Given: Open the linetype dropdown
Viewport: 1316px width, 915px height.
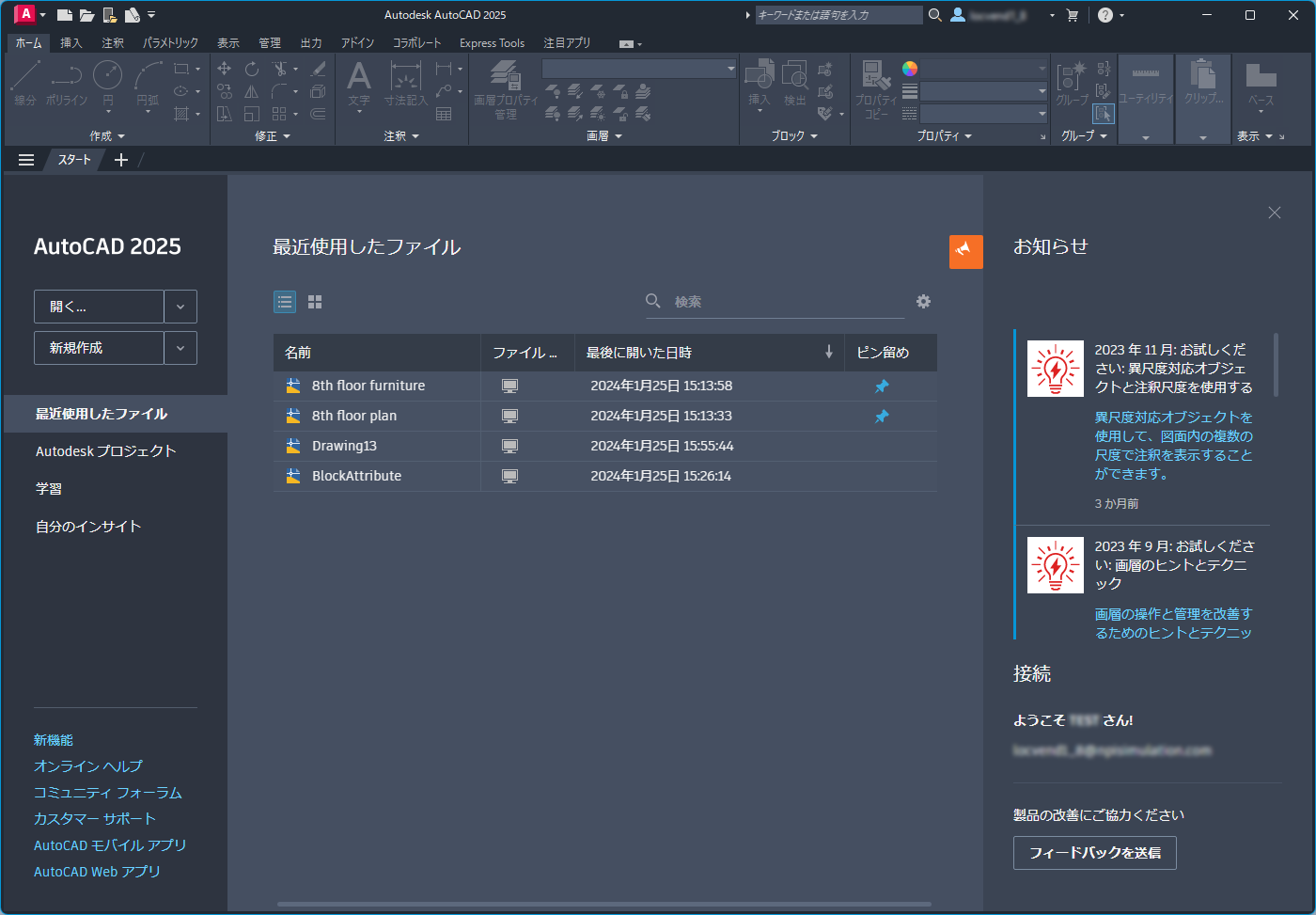Looking at the screenshot, I should (984, 114).
